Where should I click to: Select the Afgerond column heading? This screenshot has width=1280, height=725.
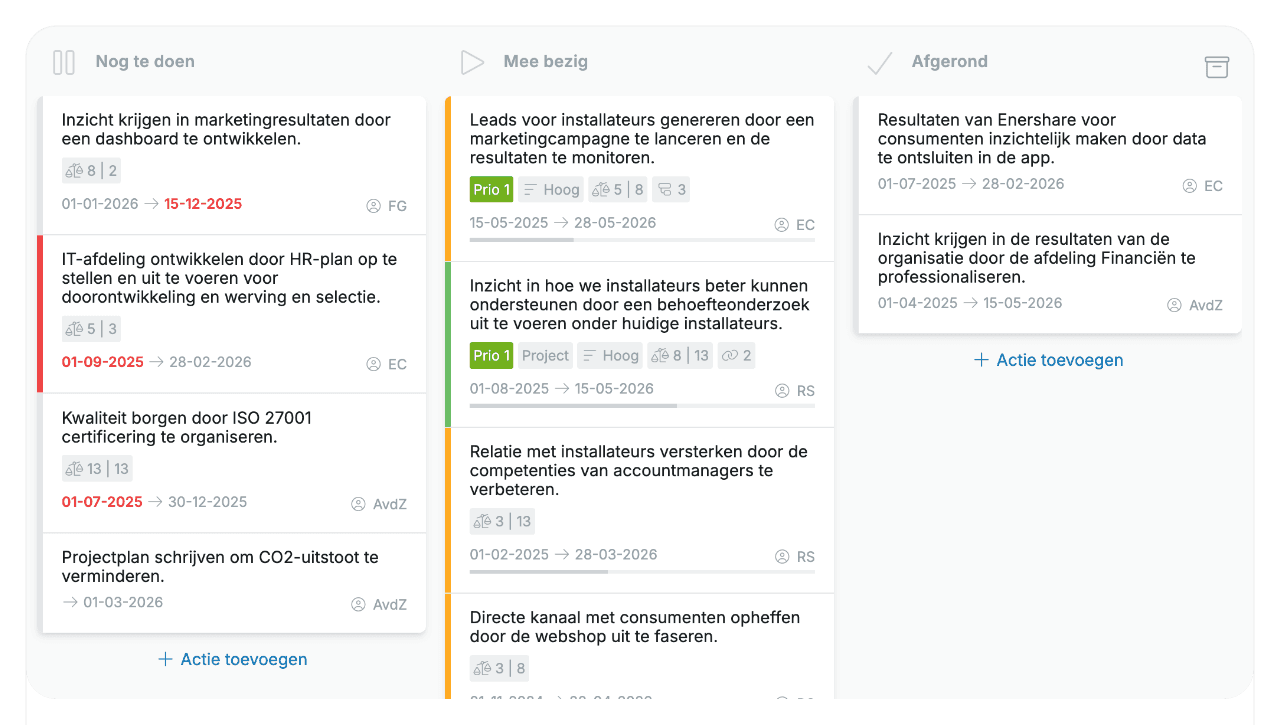click(x=950, y=62)
